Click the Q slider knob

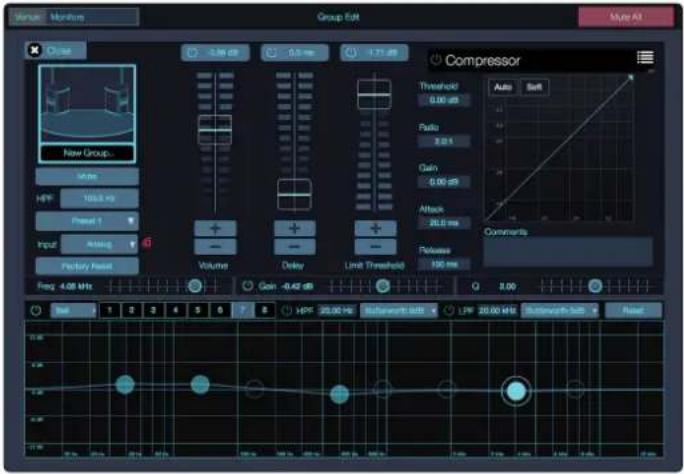(x=595, y=286)
